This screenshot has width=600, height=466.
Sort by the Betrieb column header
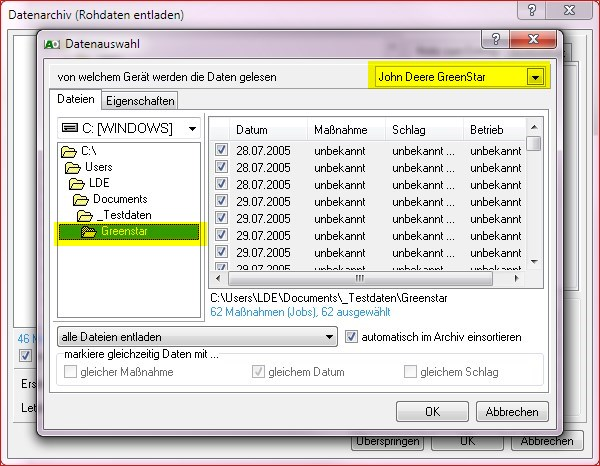point(495,130)
